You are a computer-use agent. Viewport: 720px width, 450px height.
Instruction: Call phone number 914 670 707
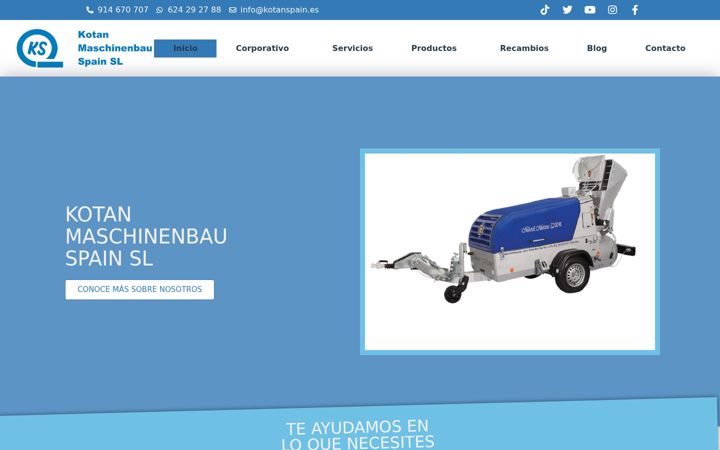(x=123, y=10)
